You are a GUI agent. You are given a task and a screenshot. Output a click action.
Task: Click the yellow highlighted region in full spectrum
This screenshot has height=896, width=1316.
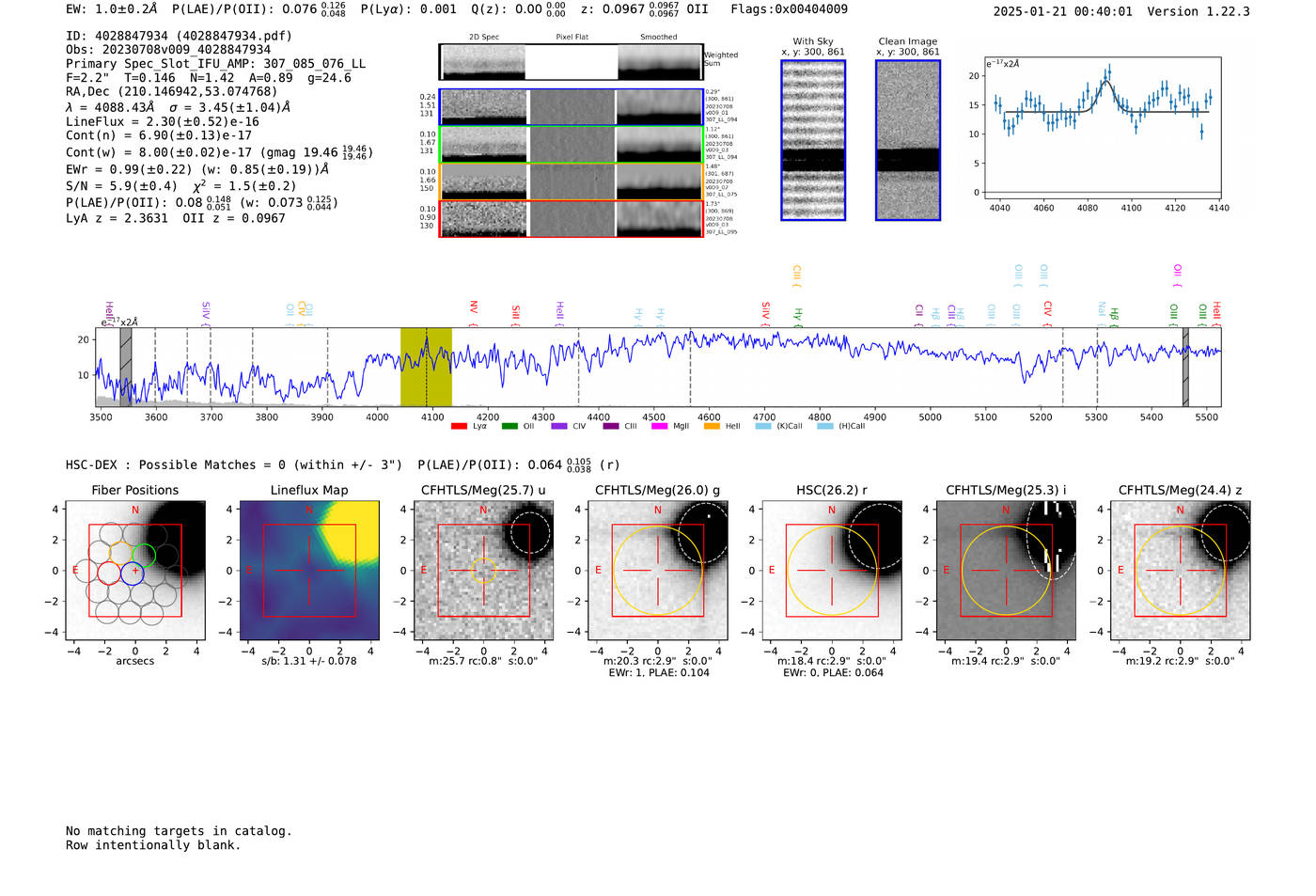click(x=426, y=367)
